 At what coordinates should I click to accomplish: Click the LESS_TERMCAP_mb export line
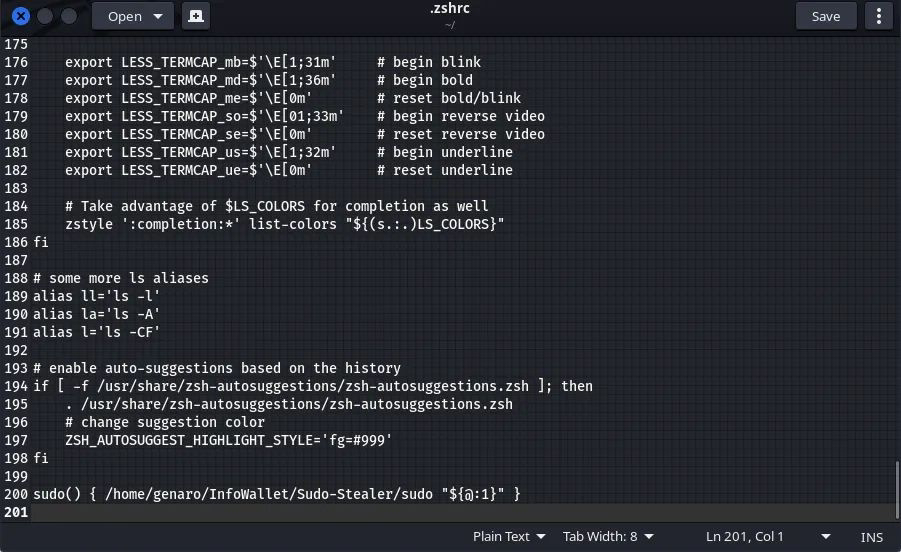coord(273,62)
